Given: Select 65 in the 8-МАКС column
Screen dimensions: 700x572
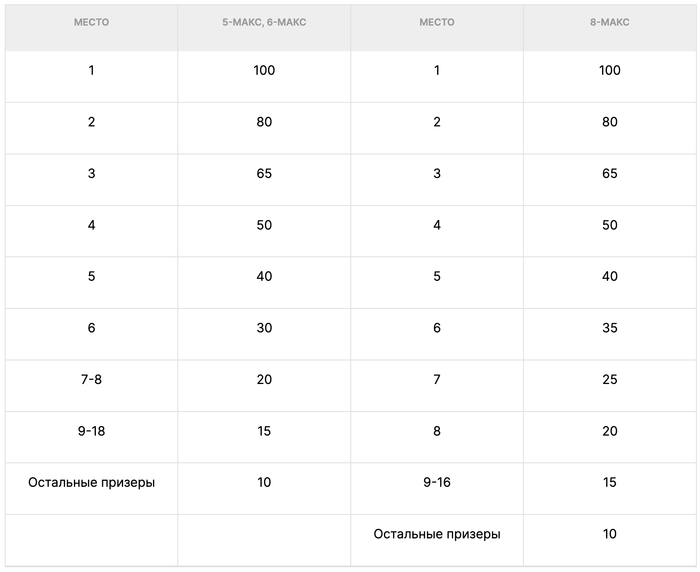Looking at the screenshot, I should 609,174.
